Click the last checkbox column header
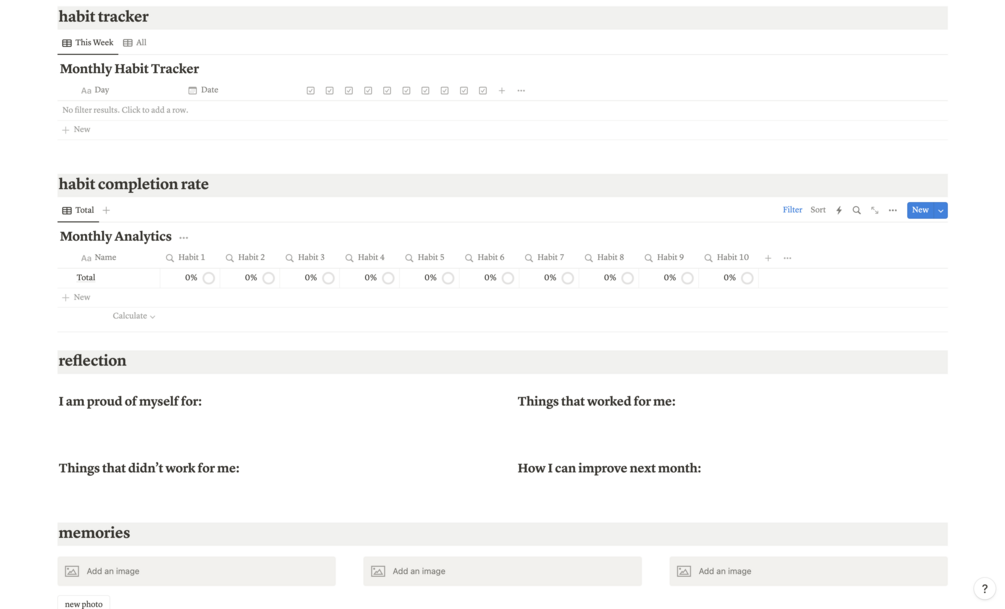1005x609 pixels. click(483, 90)
